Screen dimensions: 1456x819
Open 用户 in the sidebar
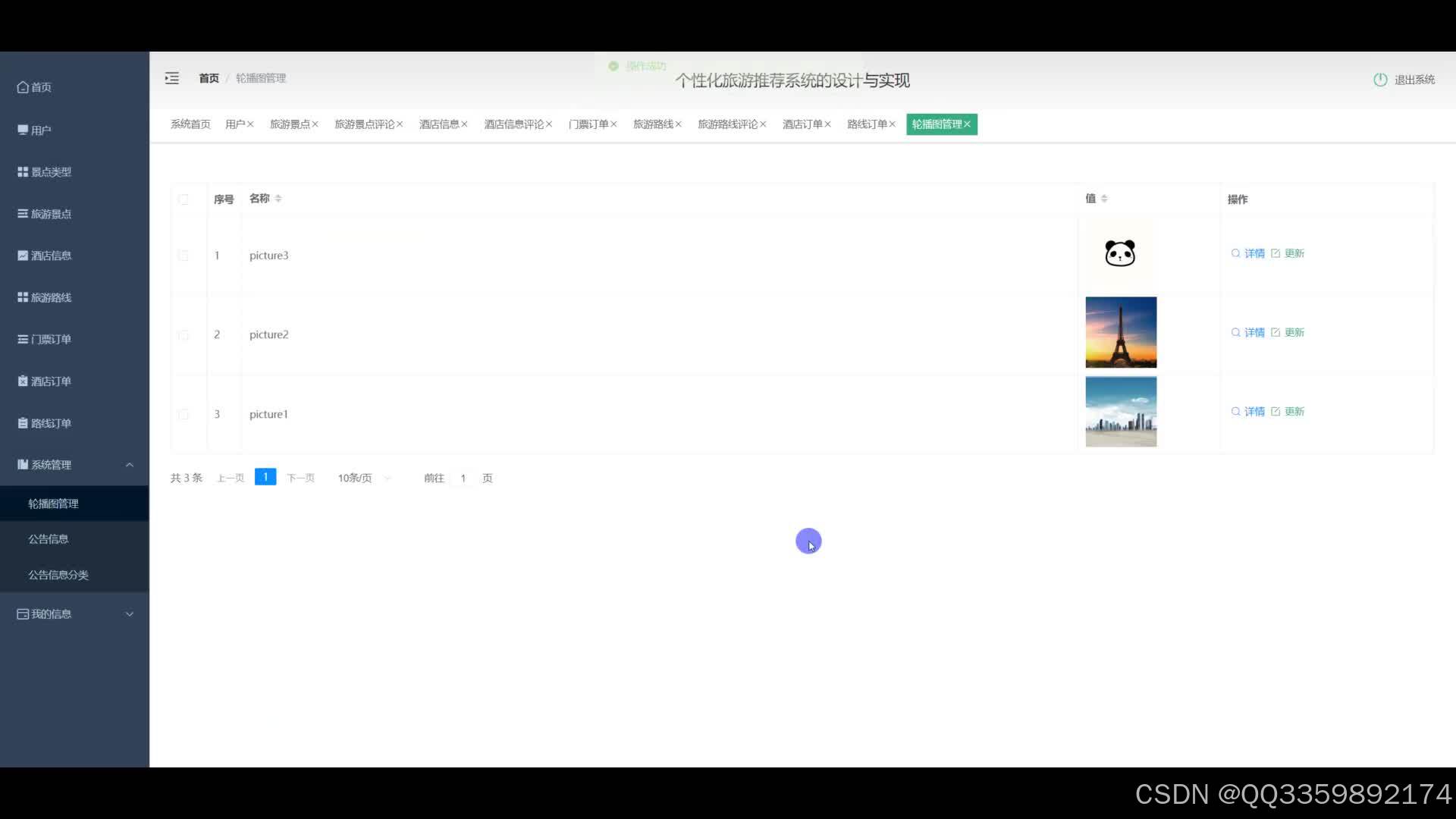[x=74, y=130]
